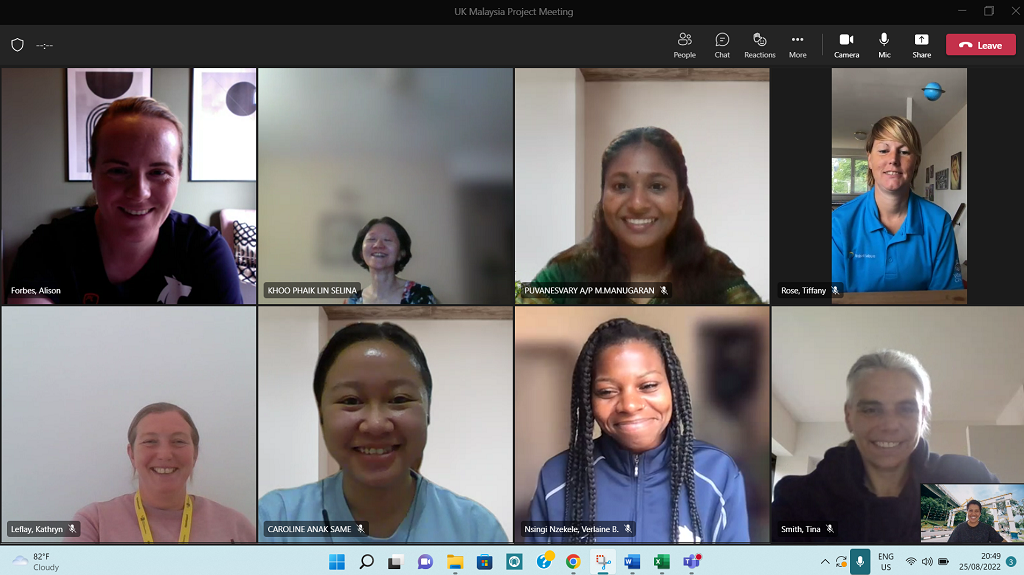
Task: Open the meeting Chat panel
Action: click(x=722, y=44)
